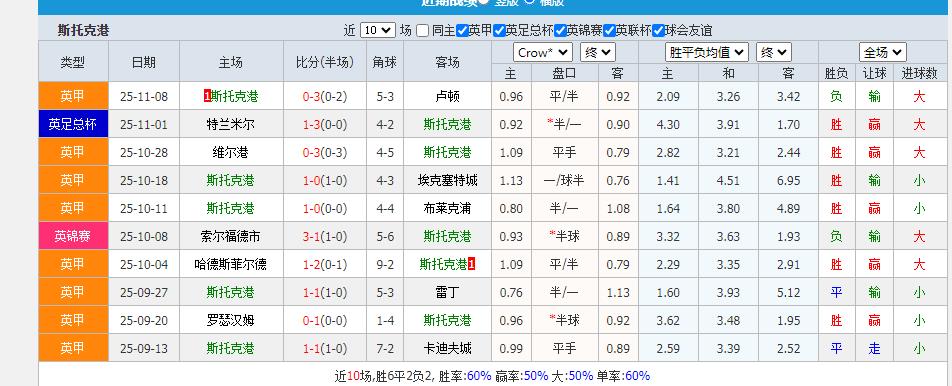
Task: Toggle the 英联杯 filter checkbox
Action: [x=609, y=30]
